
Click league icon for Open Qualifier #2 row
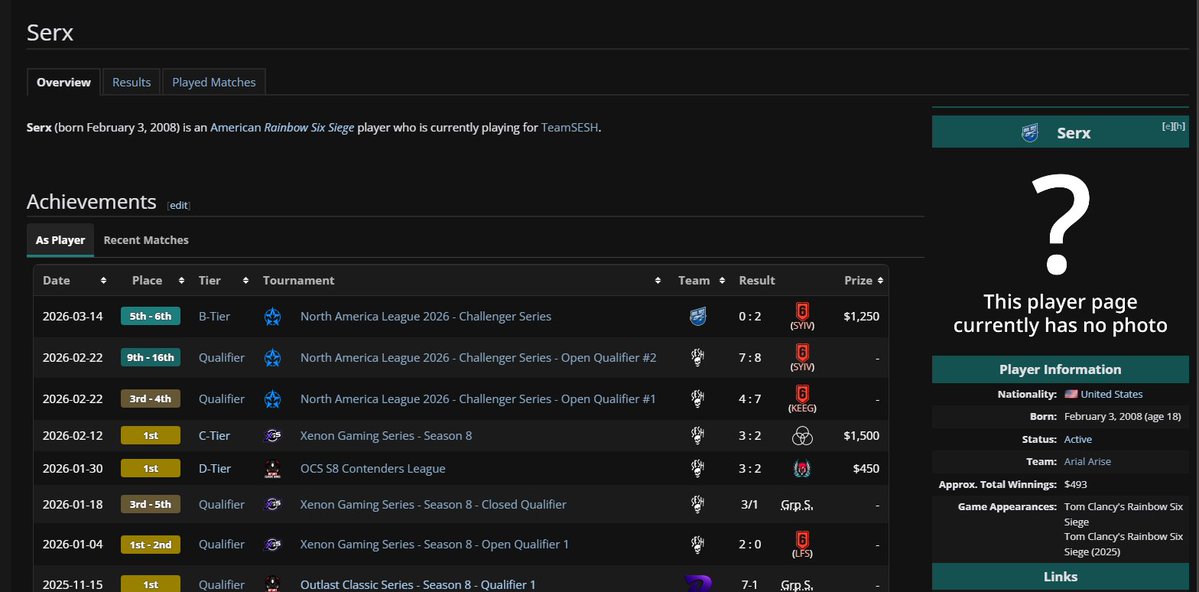(x=272, y=357)
